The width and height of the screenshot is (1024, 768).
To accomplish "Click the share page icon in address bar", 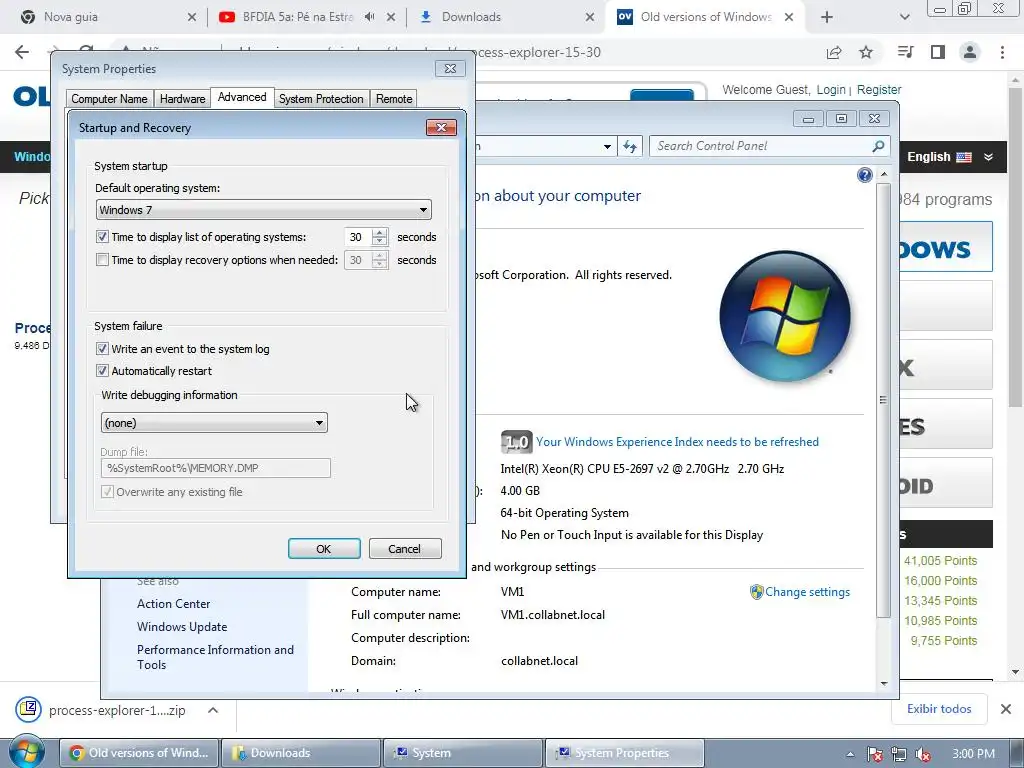I will point(834,52).
